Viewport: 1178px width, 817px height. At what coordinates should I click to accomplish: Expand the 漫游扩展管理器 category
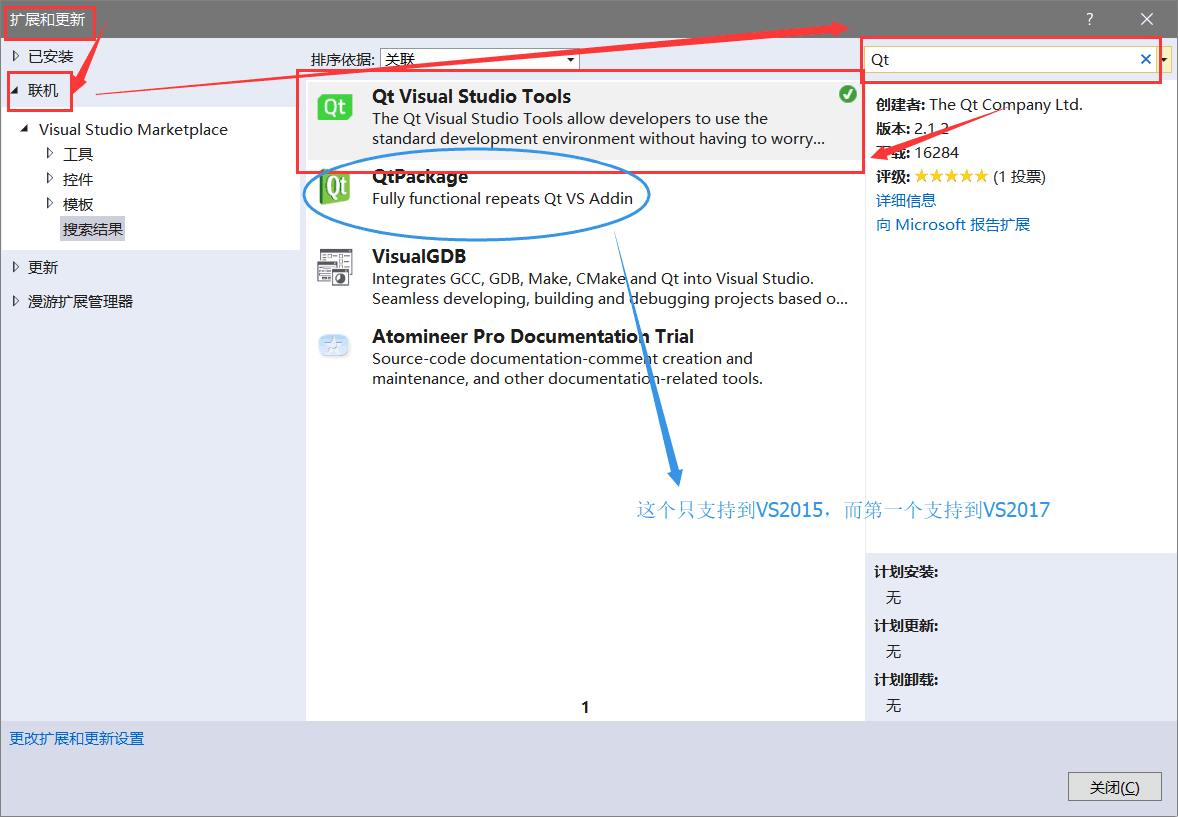coord(16,301)
